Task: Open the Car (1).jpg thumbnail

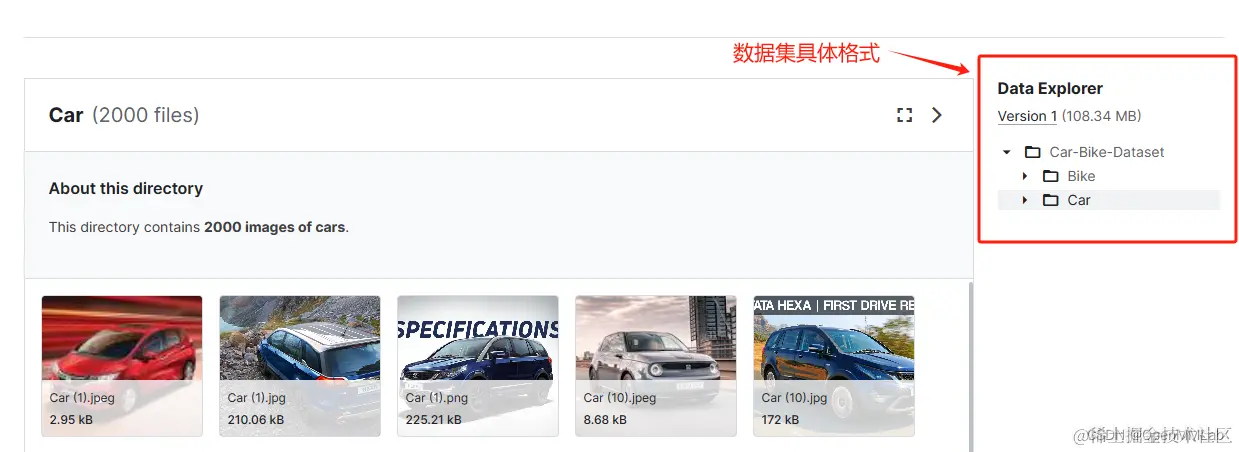Action: point(300,366)
